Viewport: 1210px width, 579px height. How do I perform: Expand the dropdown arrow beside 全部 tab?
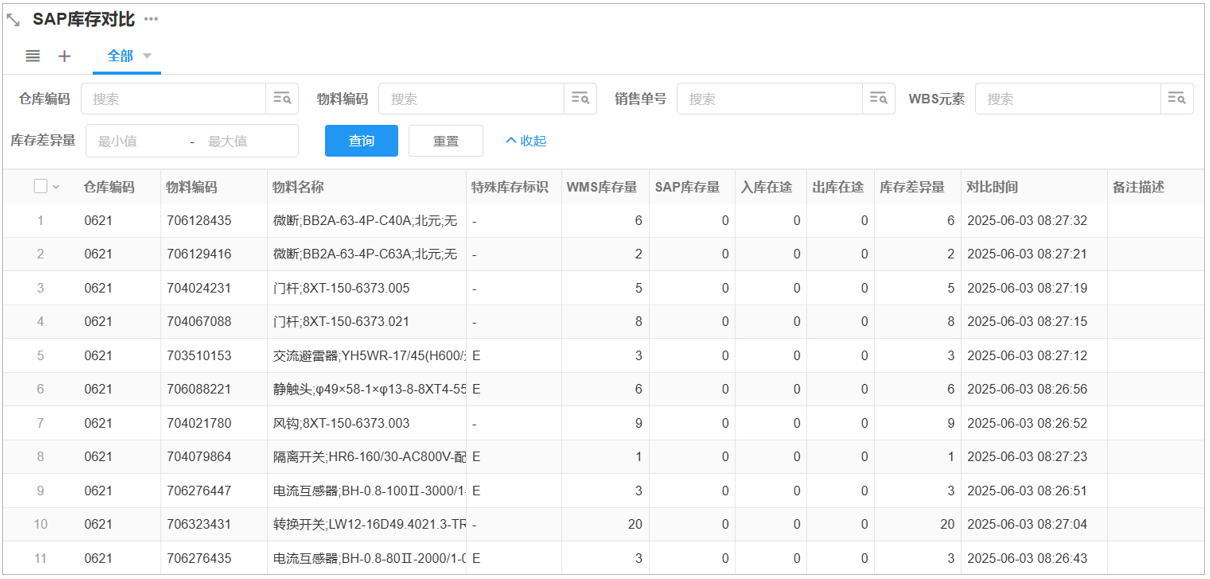147,56
